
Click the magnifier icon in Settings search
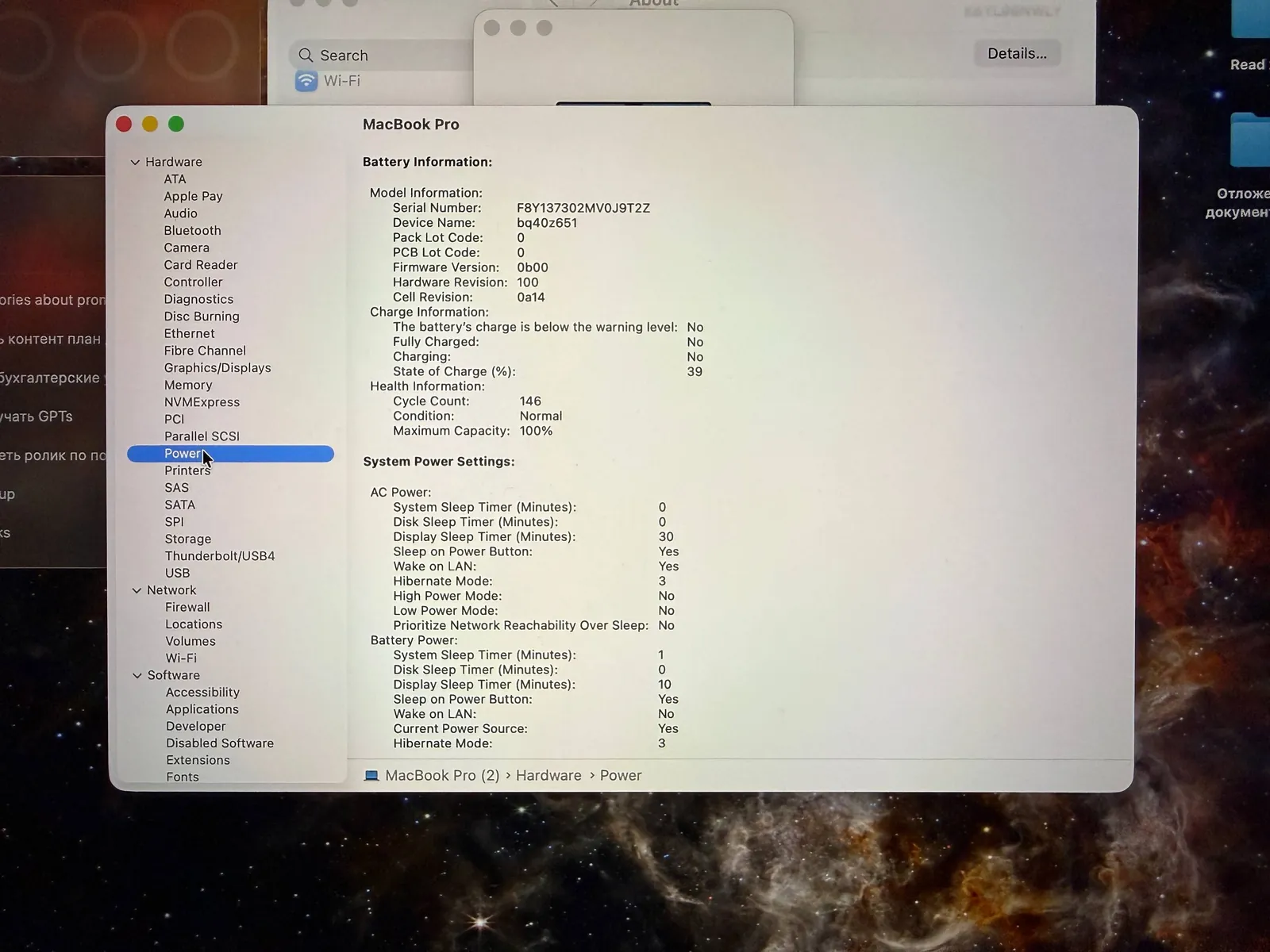pos(306,56)
